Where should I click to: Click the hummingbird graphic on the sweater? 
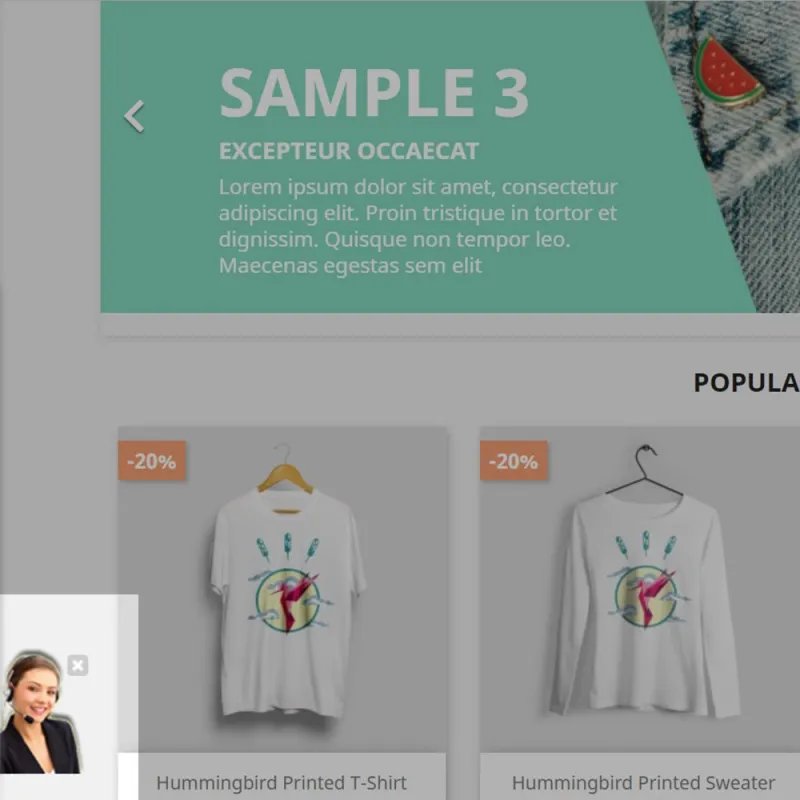coord(647,598)
